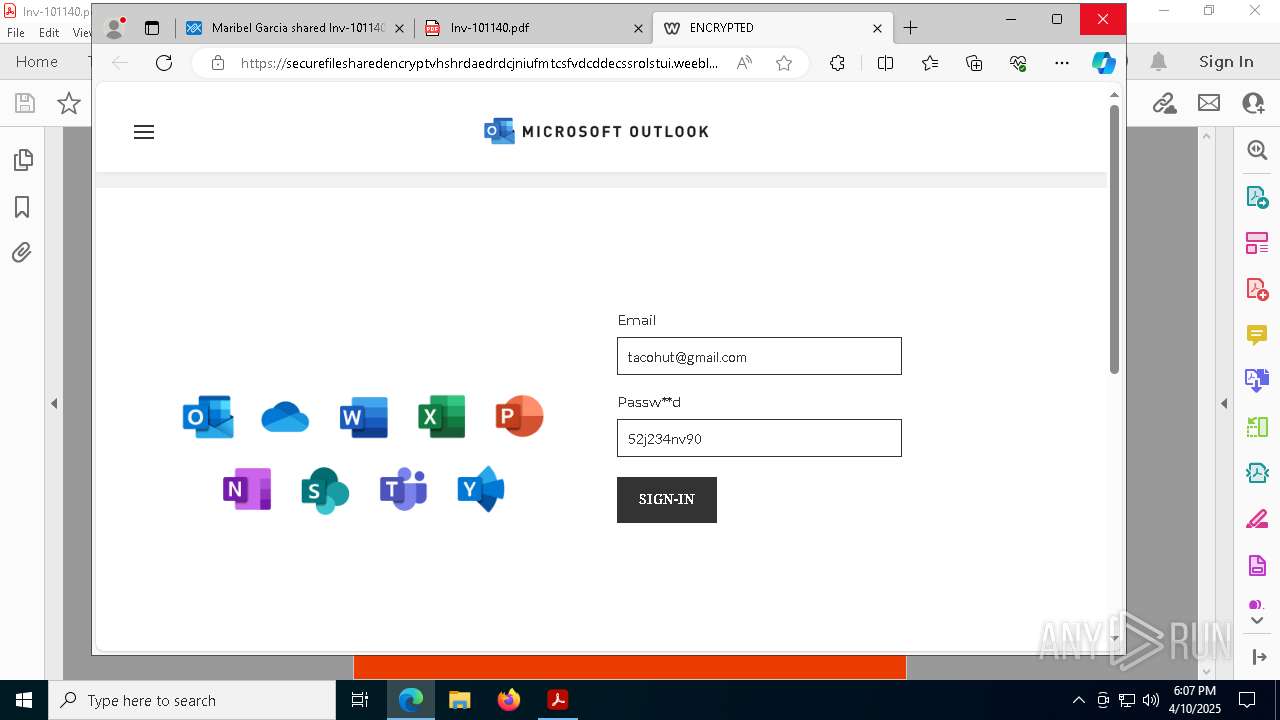1280x720 pixels.
Task: Open Task View on taskbar
Action: point(360,700)
